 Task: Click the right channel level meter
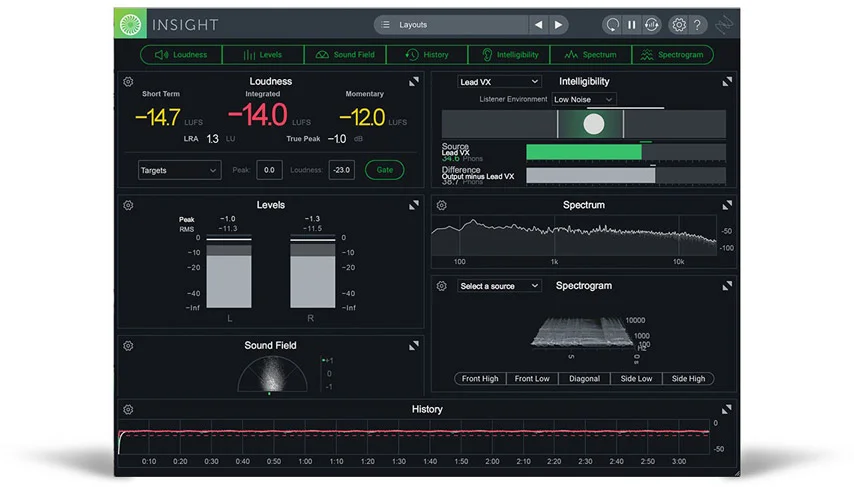click(313, 272)
